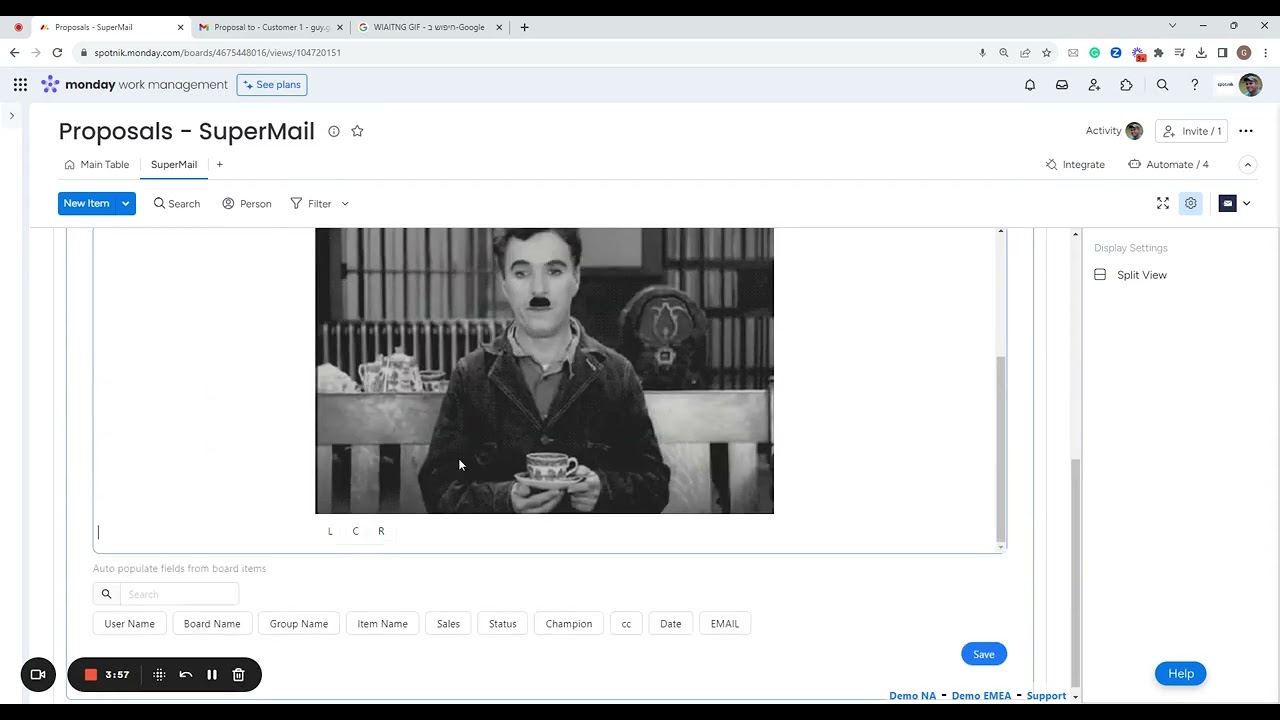Open the Demo EMEA link

click(981, 696)
